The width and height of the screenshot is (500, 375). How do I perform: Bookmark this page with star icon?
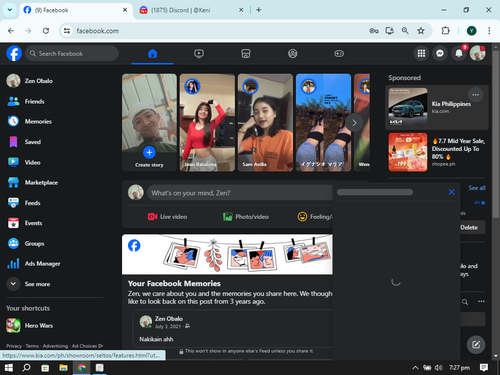tap(421, 31)
